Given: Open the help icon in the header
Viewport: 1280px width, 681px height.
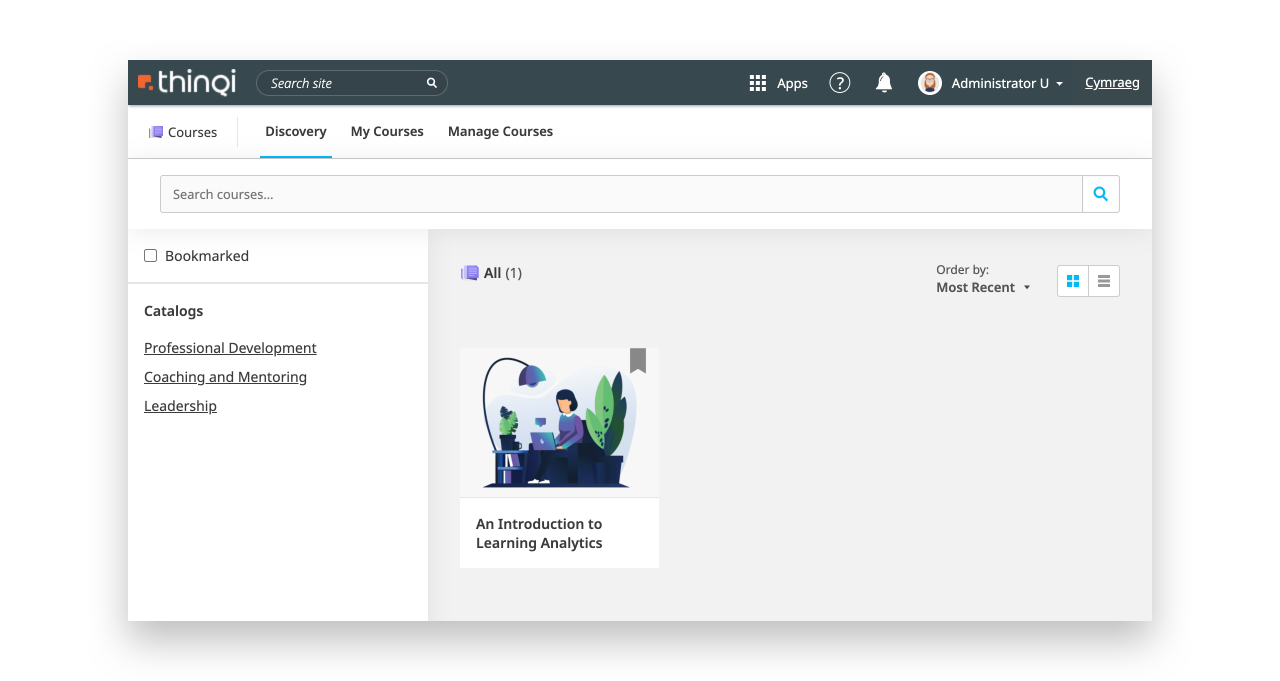Looking at the screenshot, I should point(839,83).
